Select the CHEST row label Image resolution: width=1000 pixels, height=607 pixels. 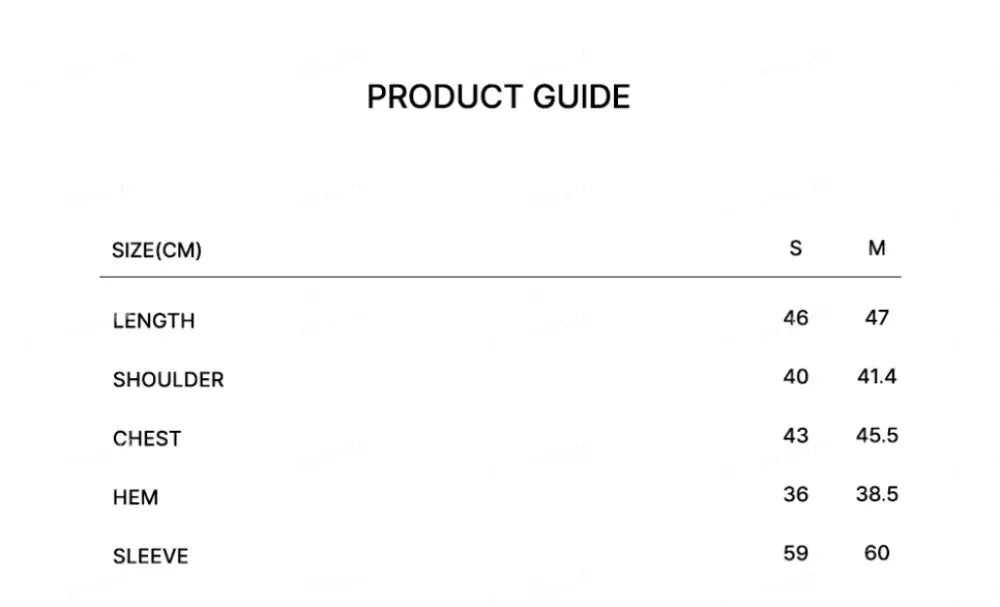(x=147, y=439)
